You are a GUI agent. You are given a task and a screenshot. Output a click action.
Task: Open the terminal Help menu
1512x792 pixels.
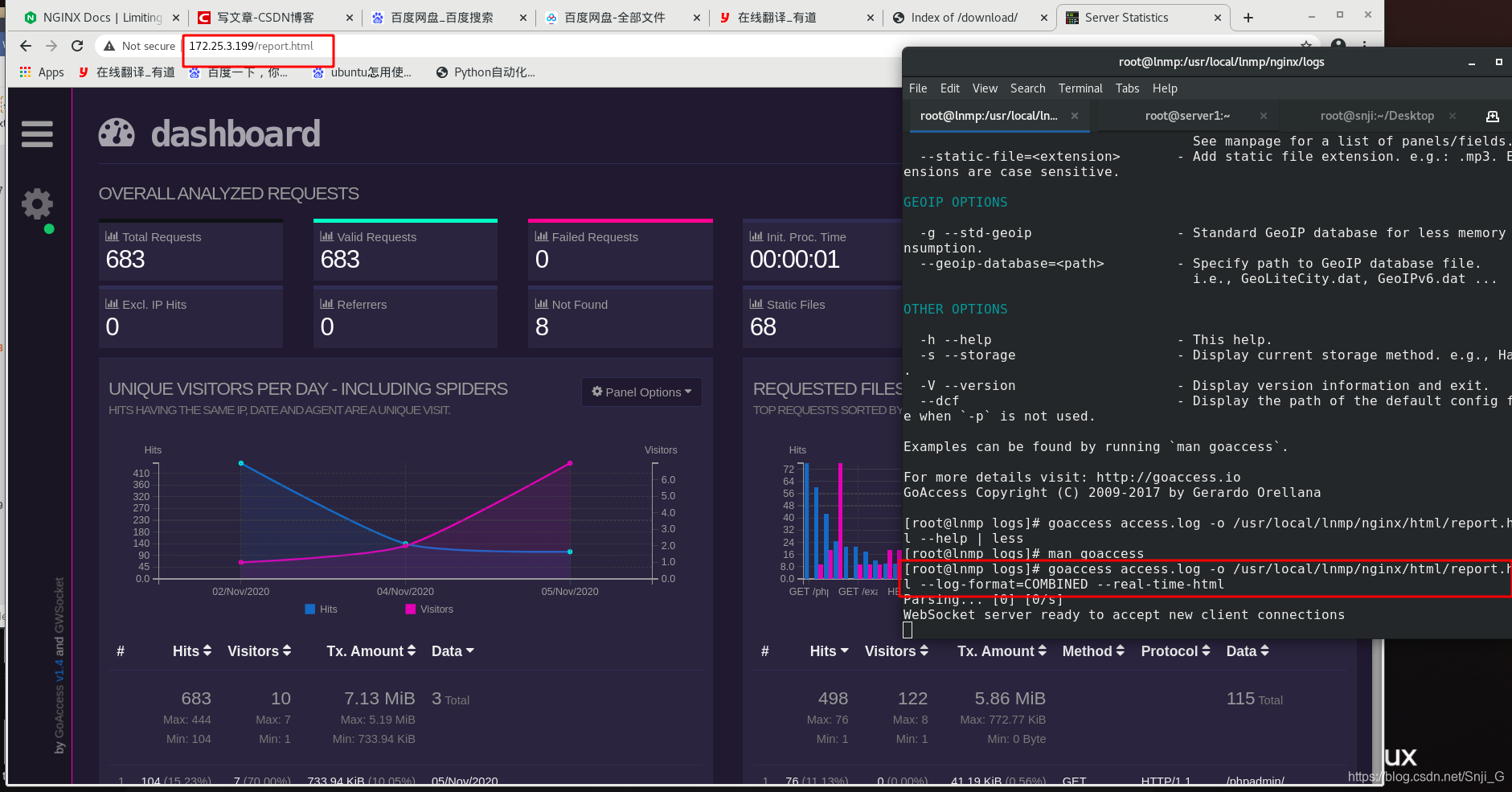(1165, 88)
